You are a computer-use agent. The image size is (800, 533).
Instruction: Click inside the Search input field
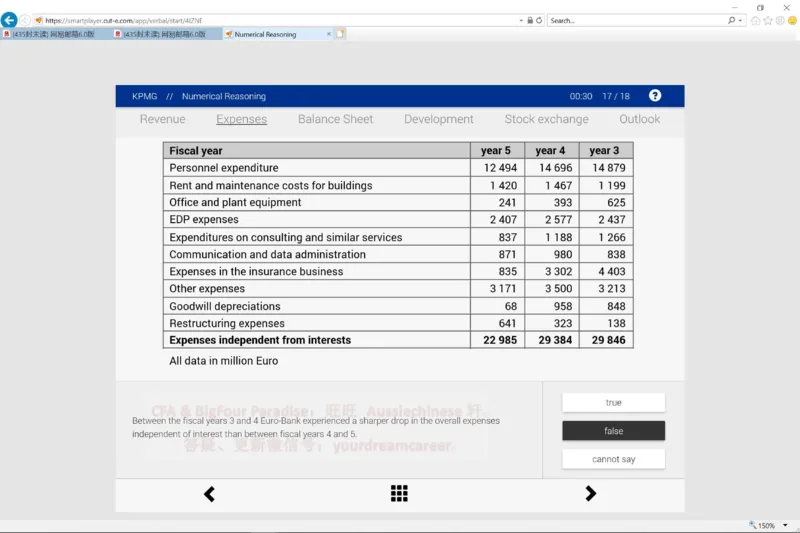(638, 20)
